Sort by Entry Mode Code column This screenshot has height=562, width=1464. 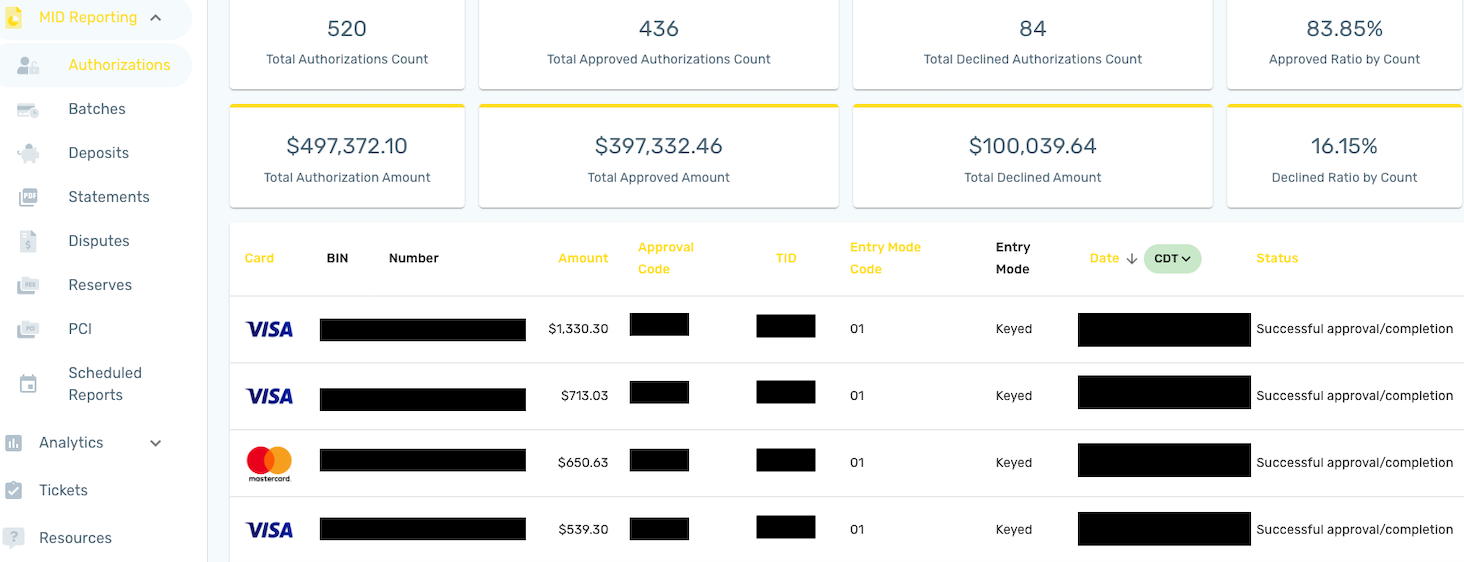coord(885,258)
